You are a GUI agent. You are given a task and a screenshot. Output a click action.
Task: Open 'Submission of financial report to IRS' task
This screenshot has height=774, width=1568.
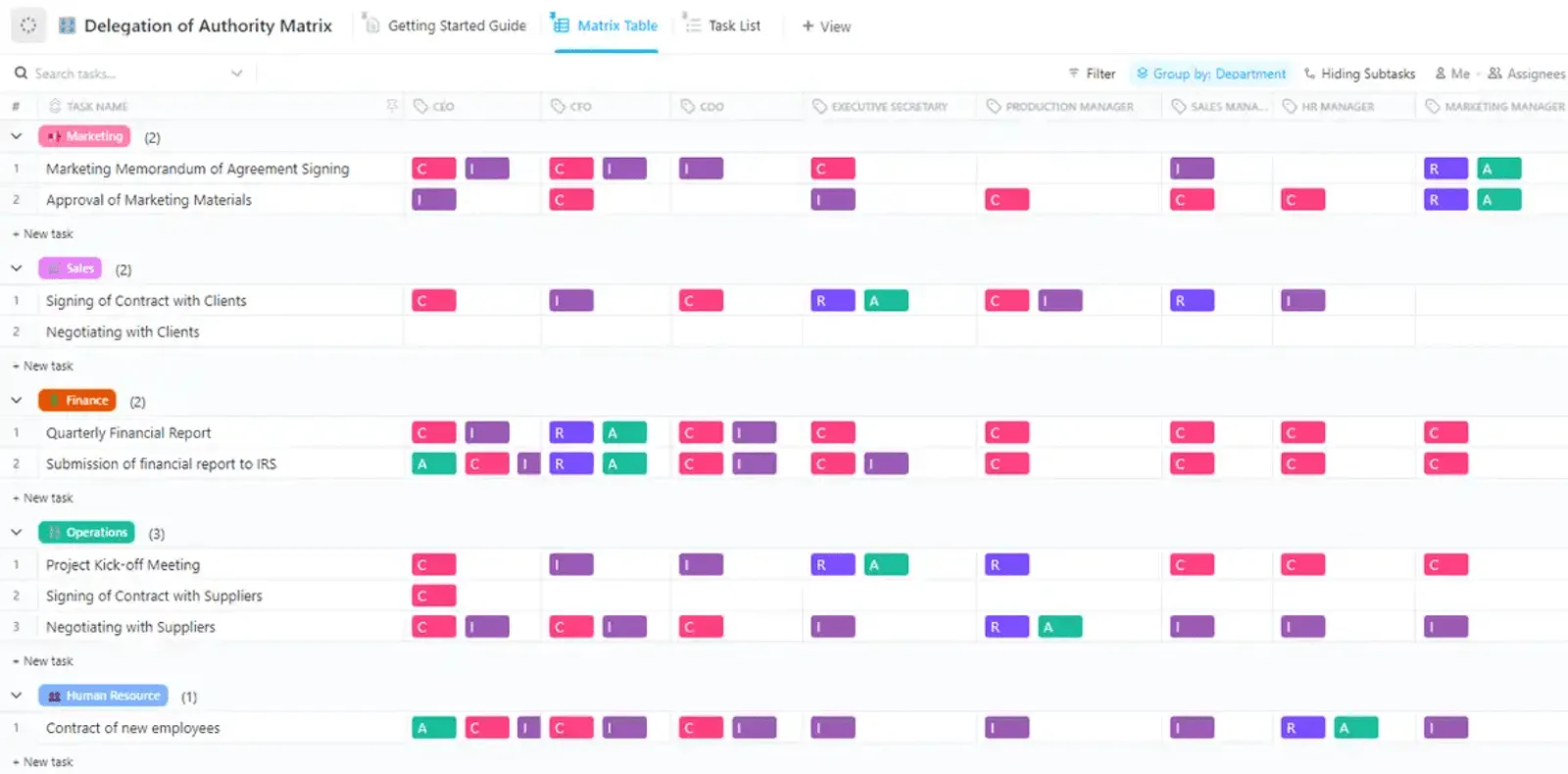click(x=161, y=464)
